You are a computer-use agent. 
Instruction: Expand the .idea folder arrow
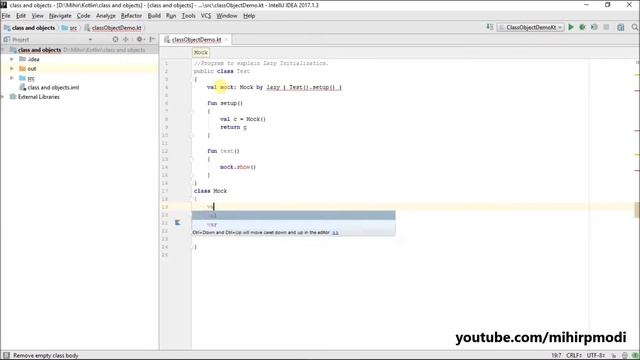coord(12,59)
